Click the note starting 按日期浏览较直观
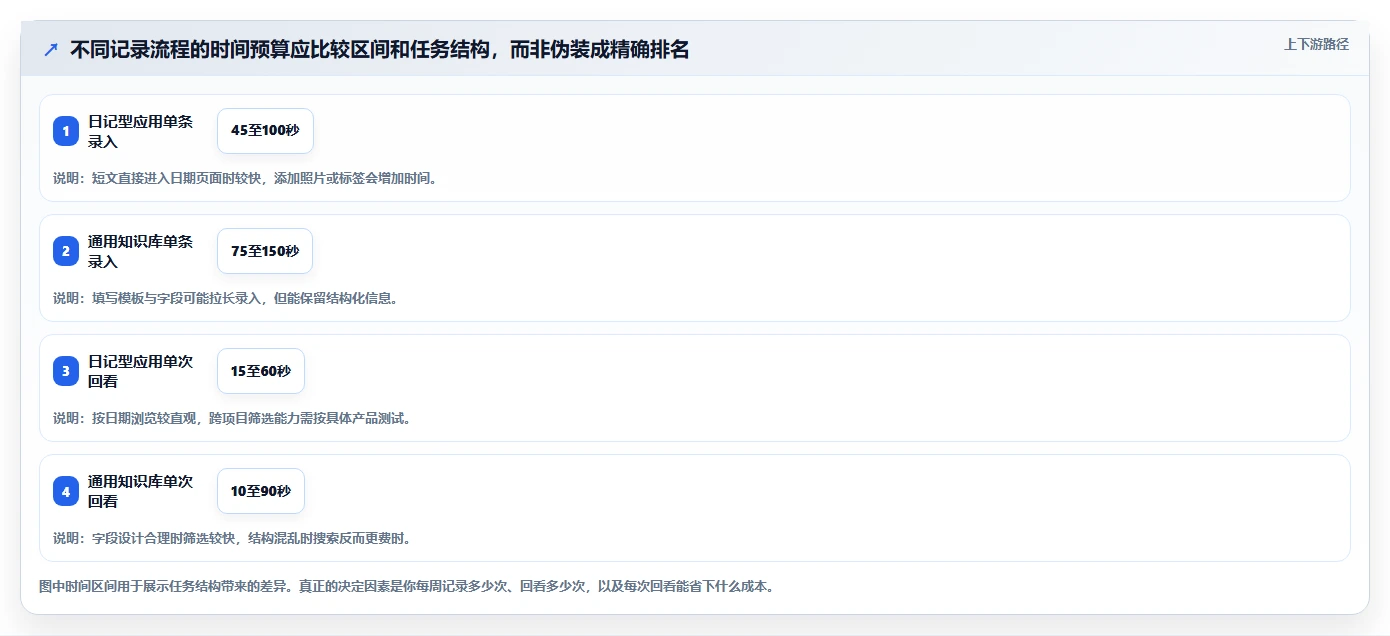The height and width of the screenshot is (636, 1390). pyautogui.click(x=232, y=418)
